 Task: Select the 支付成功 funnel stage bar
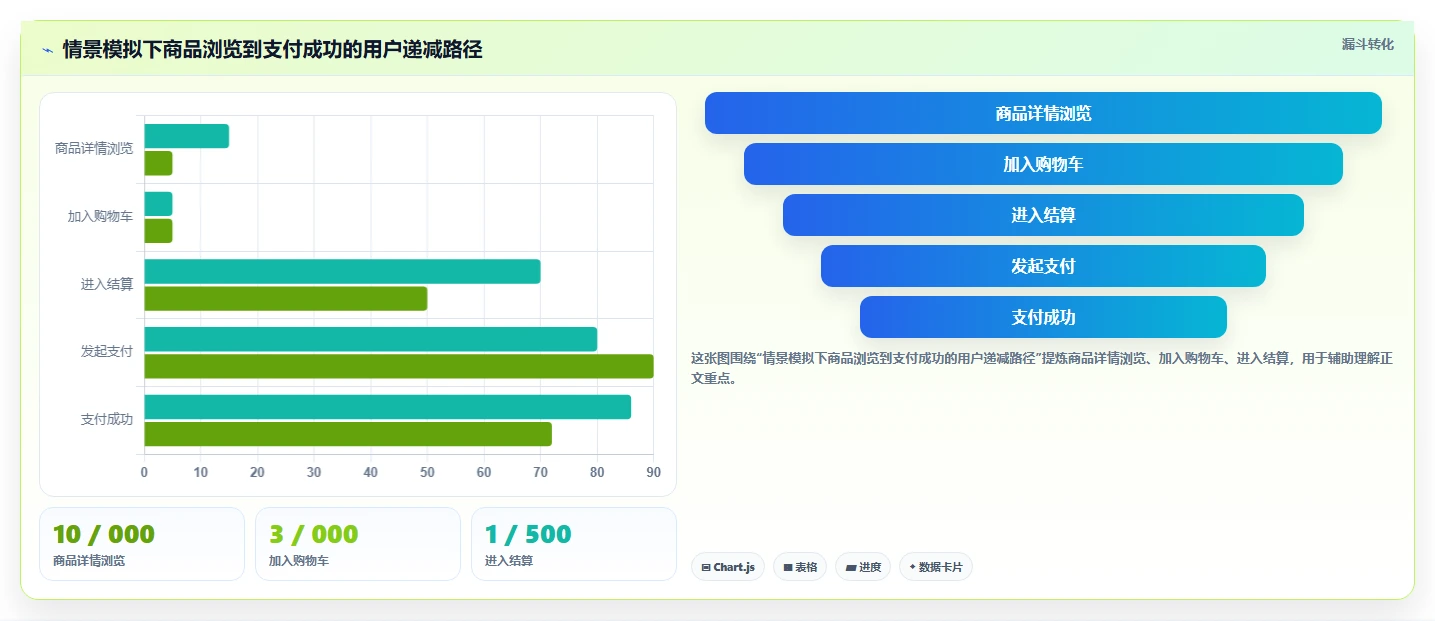(x=1043, y=317)
